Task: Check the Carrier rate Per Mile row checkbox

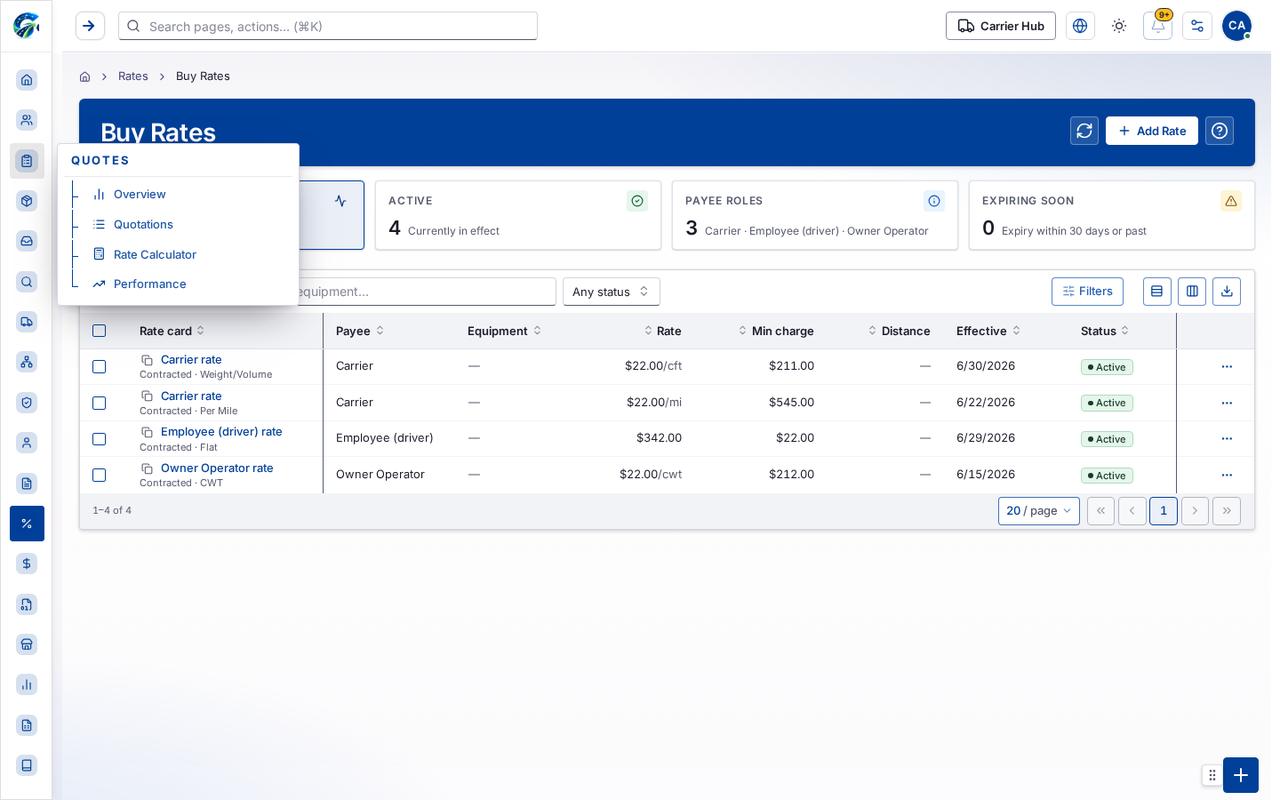Action: point(99,403)
